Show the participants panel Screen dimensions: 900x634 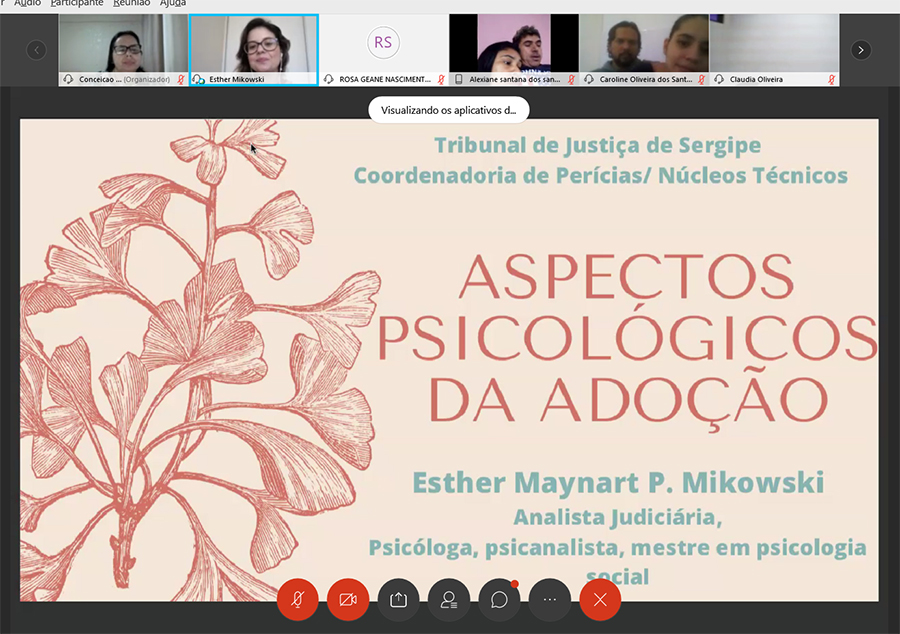(x=449, y=599)
